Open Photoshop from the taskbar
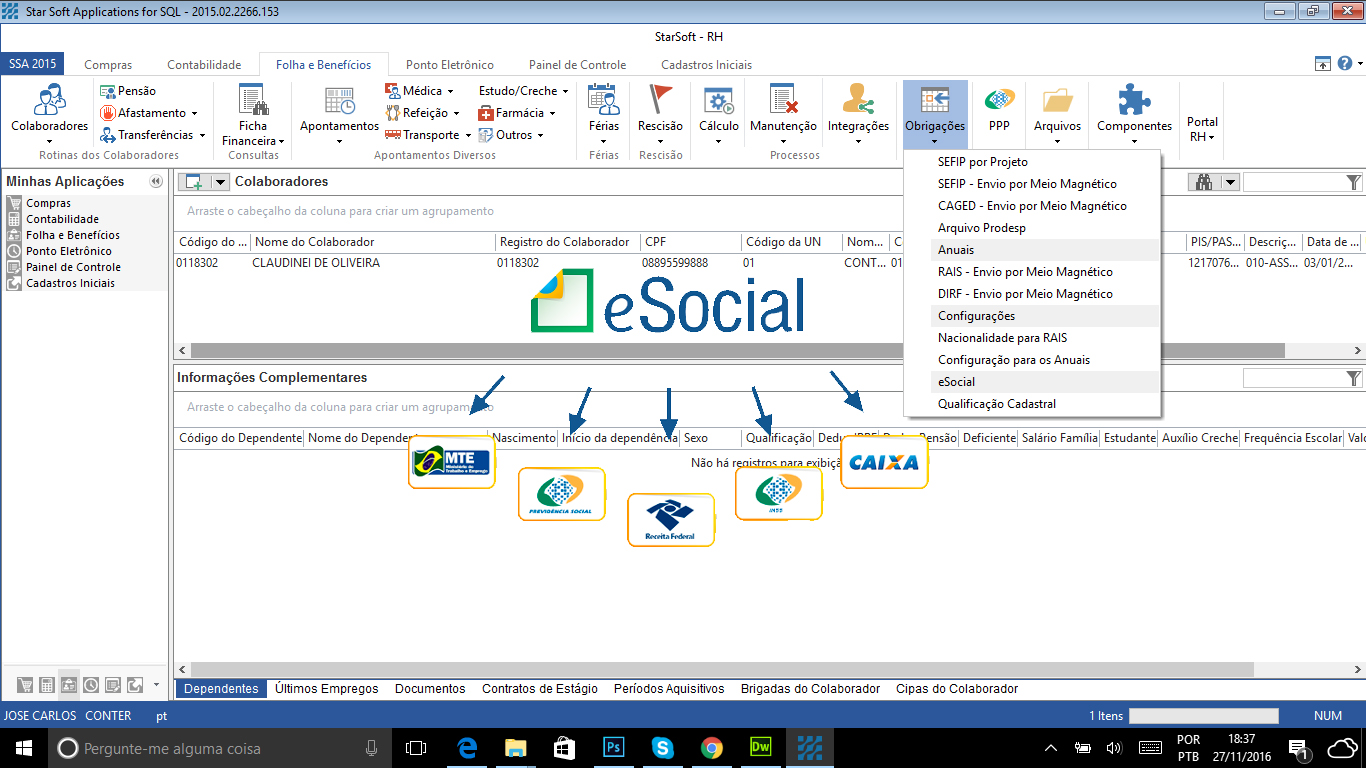The image size is (1366, 768). [x=613, y=747]
